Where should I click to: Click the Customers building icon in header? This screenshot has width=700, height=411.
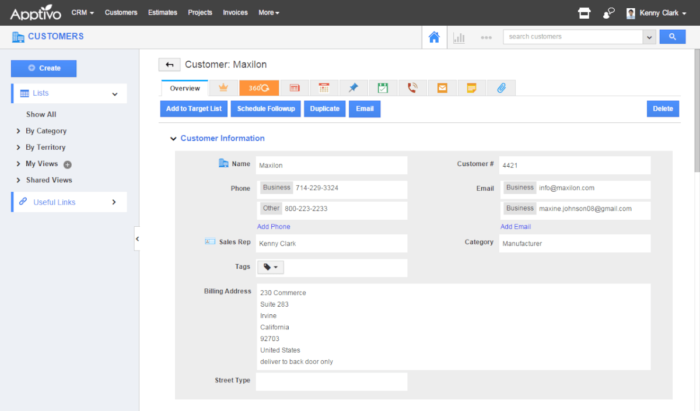(x=18, y=37)
